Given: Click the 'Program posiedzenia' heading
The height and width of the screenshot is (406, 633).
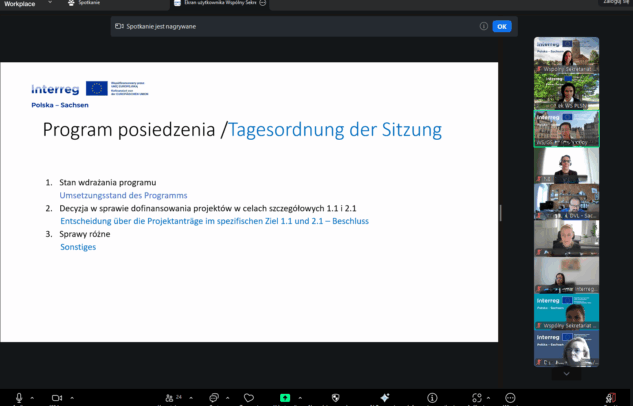Looking at the screenshot, I should pyautogui.click(x=129, y=130).
